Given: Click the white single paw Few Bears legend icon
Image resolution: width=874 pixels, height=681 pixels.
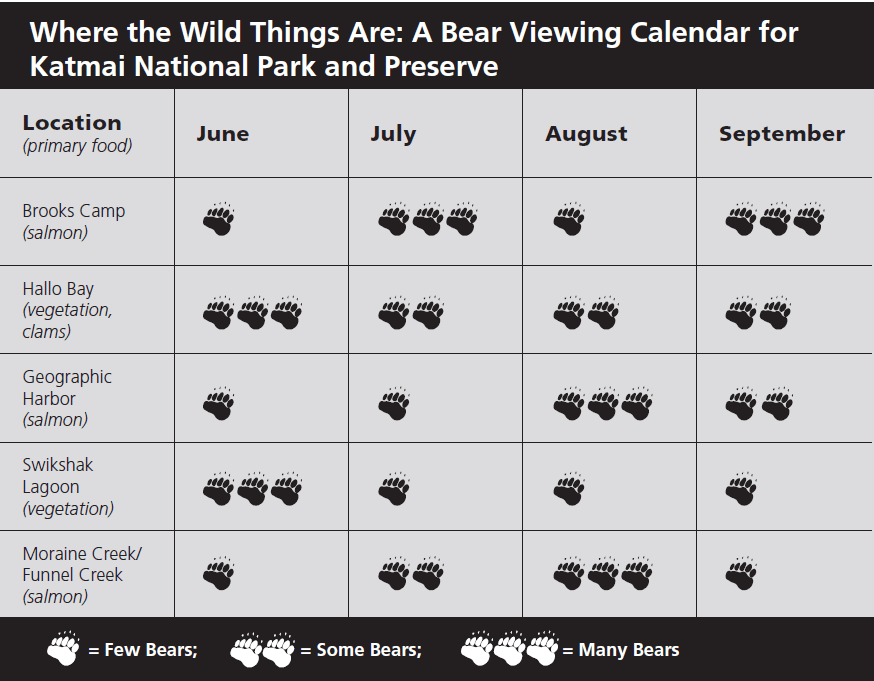Looking at the screenshot, I should point(64,648).
